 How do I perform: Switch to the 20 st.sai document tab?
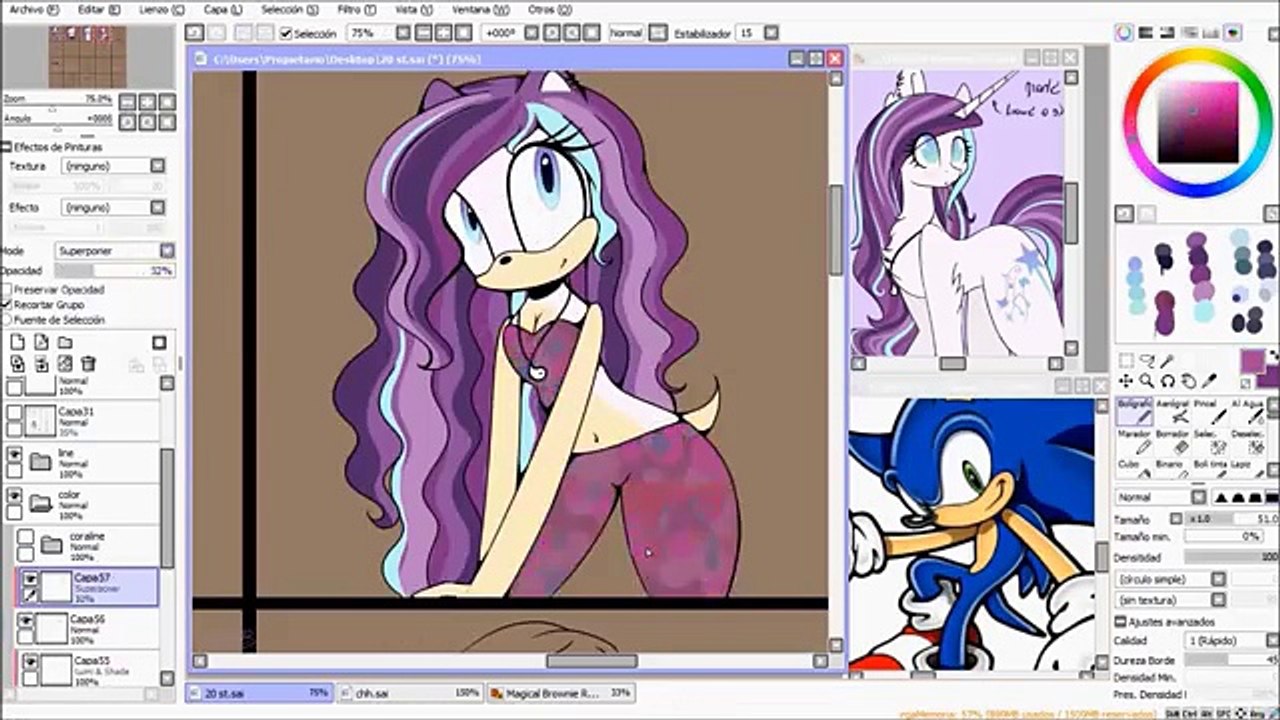pos(260,692)
